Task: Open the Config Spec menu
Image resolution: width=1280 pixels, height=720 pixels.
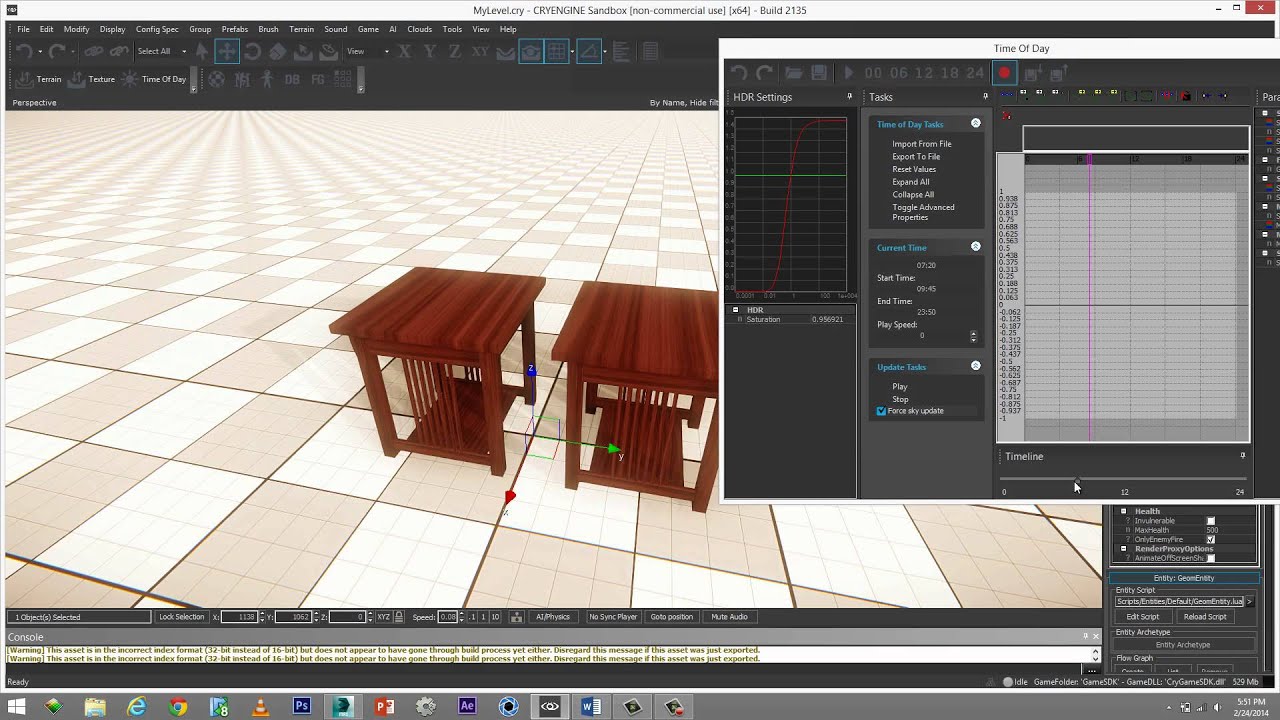Action: click(157, 29)
